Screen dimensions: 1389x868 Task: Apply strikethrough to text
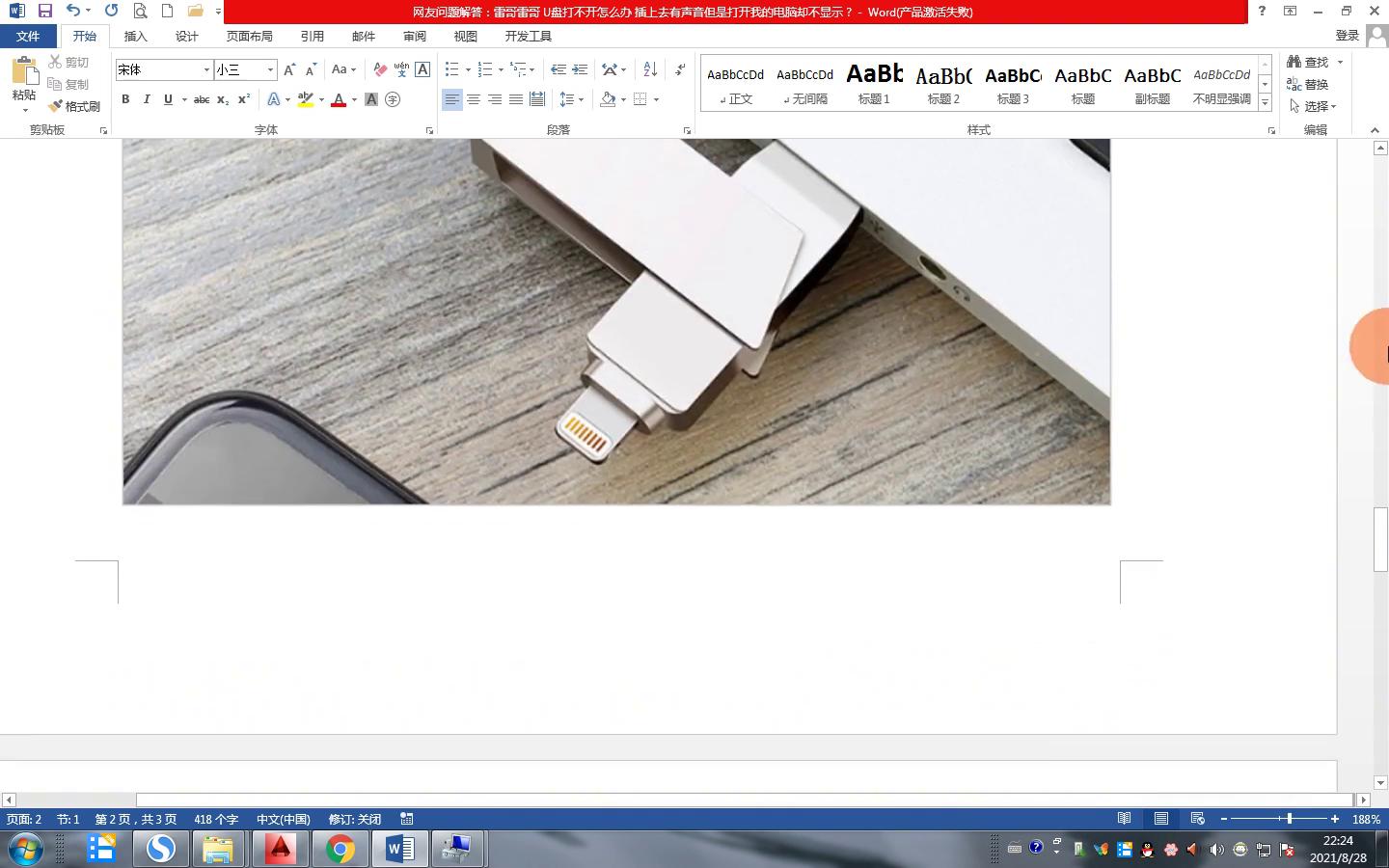(x=200, y=99)
